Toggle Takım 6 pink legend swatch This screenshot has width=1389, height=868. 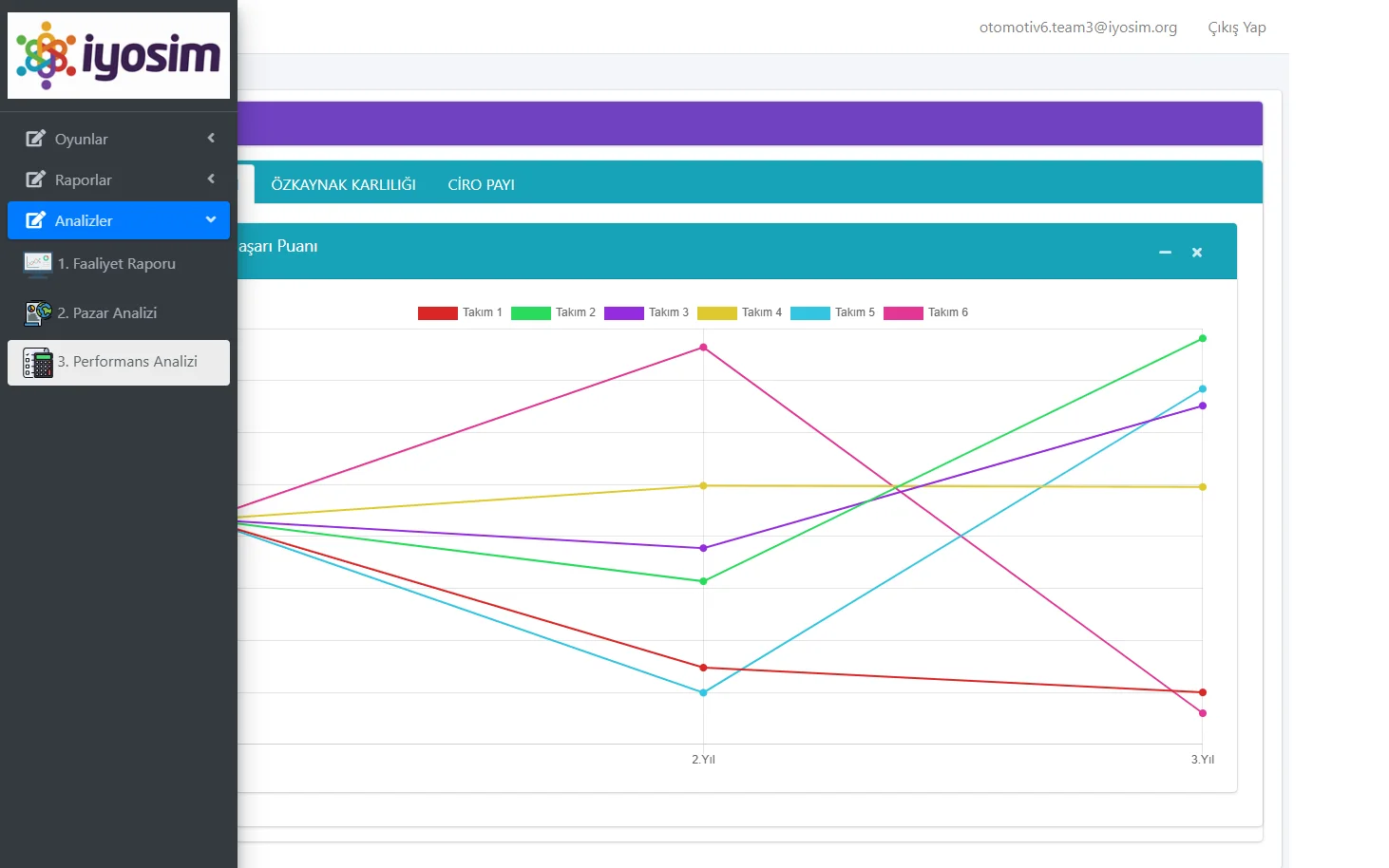point(904,313)
